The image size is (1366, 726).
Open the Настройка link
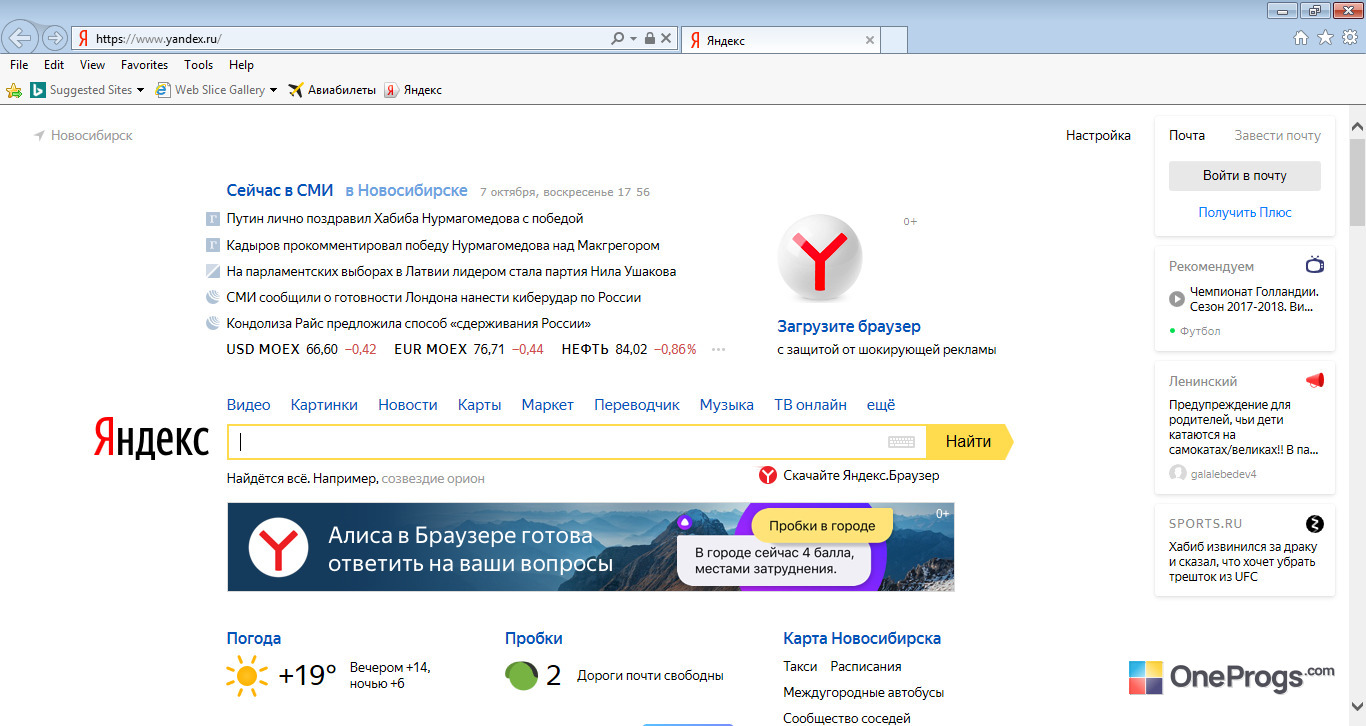coord(1098,135)
